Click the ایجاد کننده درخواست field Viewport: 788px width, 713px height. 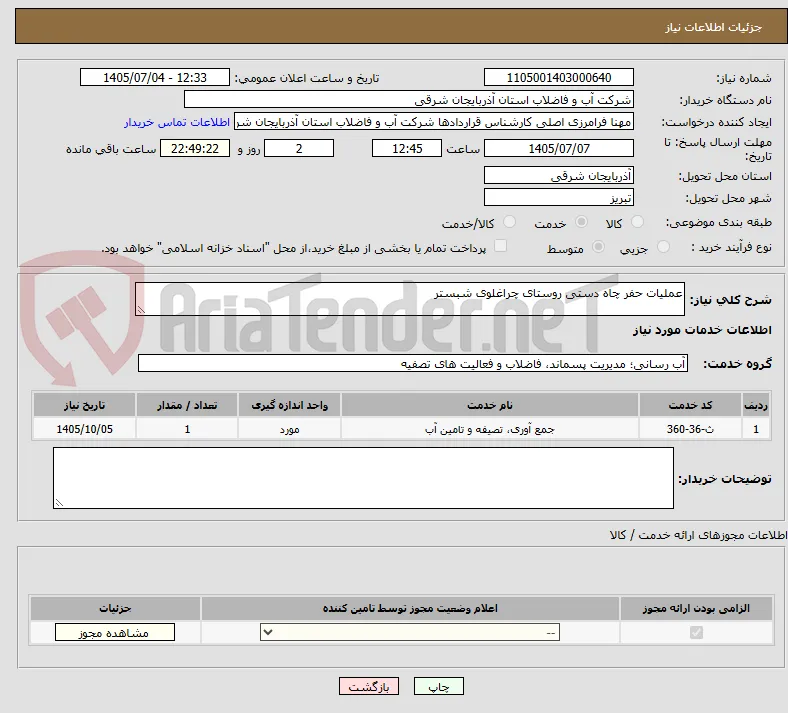point(434,122)
